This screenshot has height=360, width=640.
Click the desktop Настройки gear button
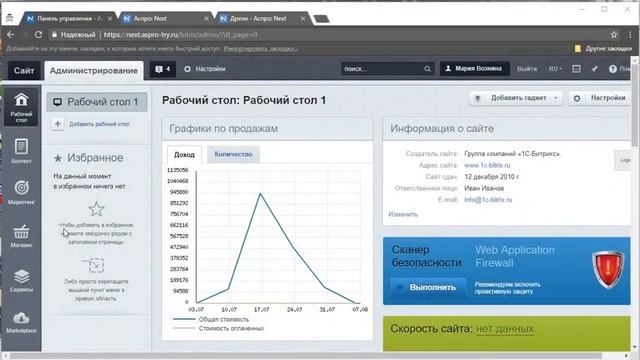(x=599, y=98)
